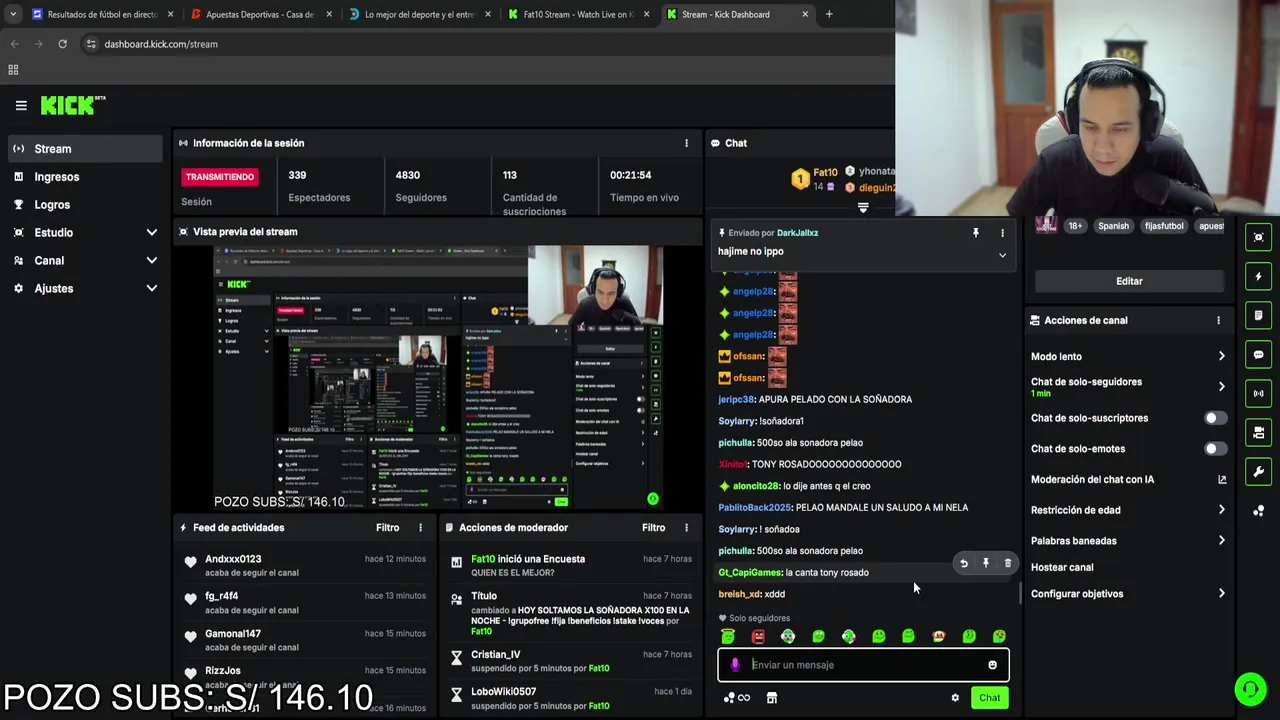Select the first green angel emote
This screenshot has width=1280, height=720.
[728, 636]
